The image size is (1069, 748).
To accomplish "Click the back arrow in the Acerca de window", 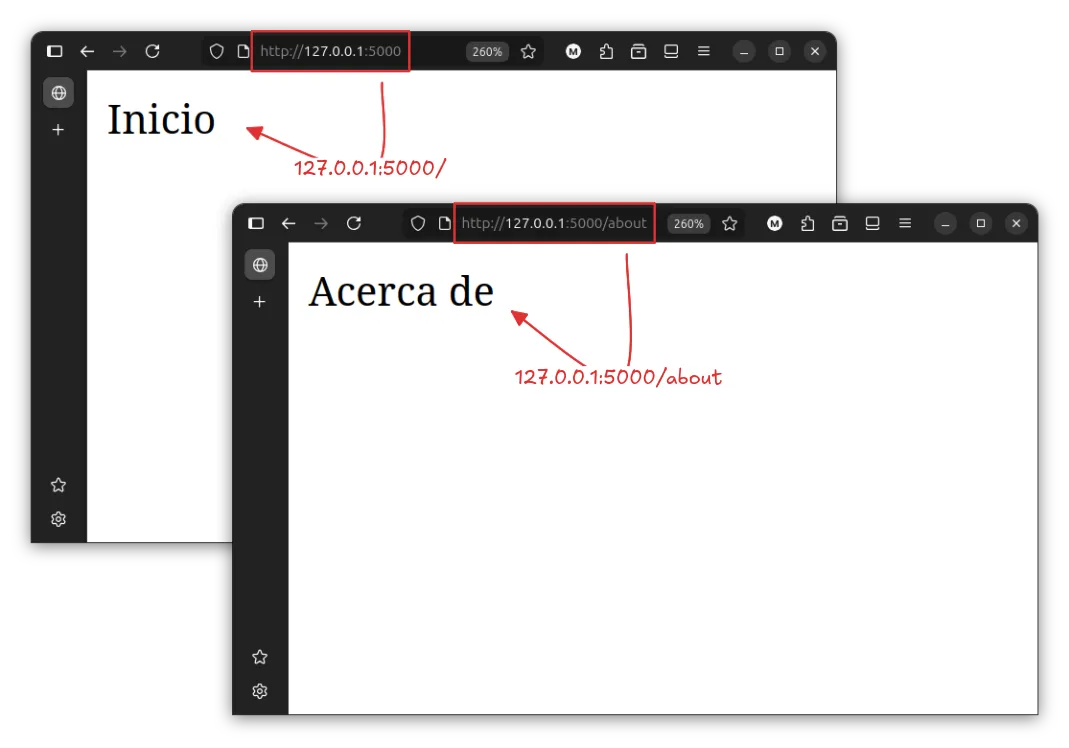I will pos(288,223).
